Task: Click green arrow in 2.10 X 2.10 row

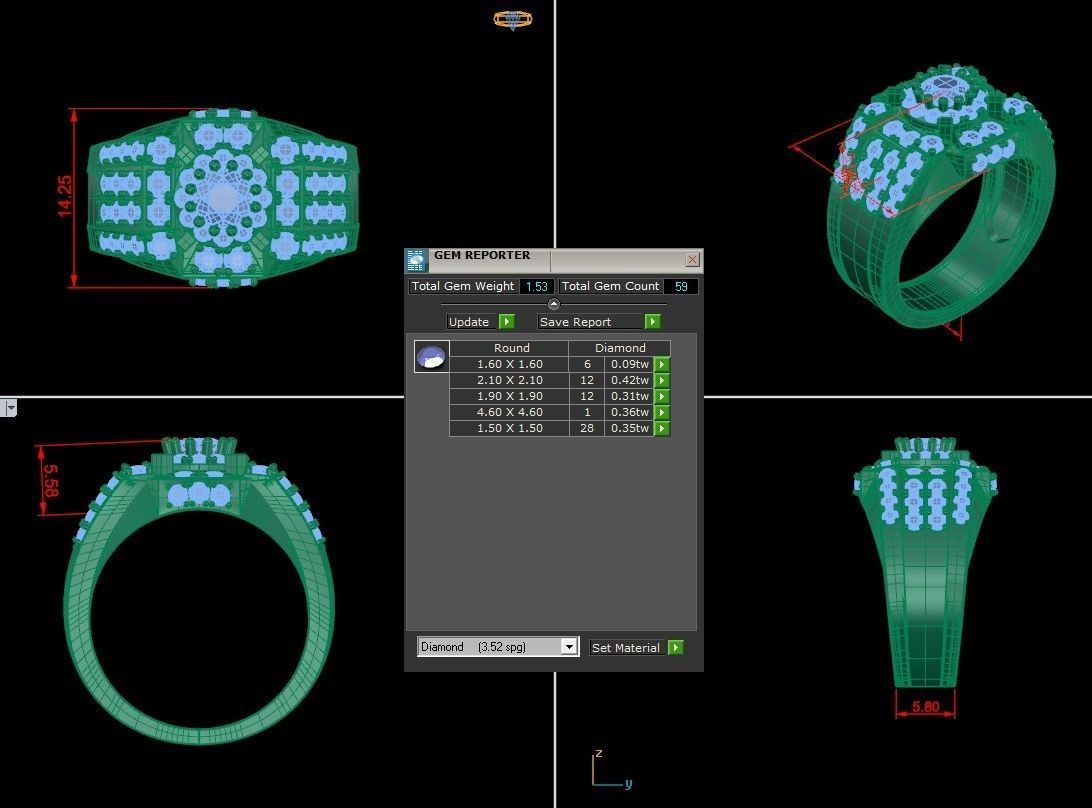Action: pos(662,380)
